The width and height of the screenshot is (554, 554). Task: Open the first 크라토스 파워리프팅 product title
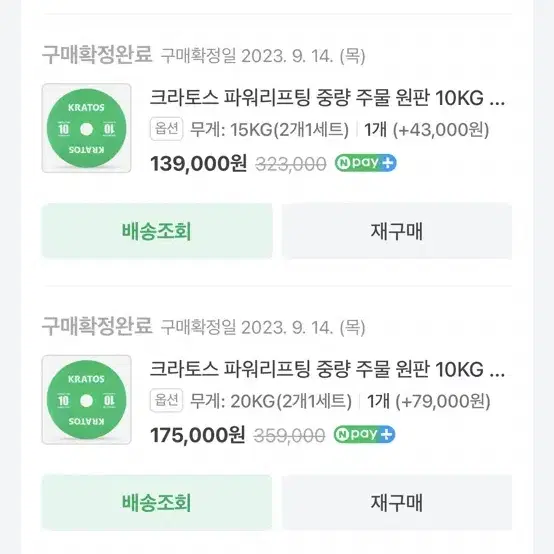pyautogui.click(x=327, y=98)
